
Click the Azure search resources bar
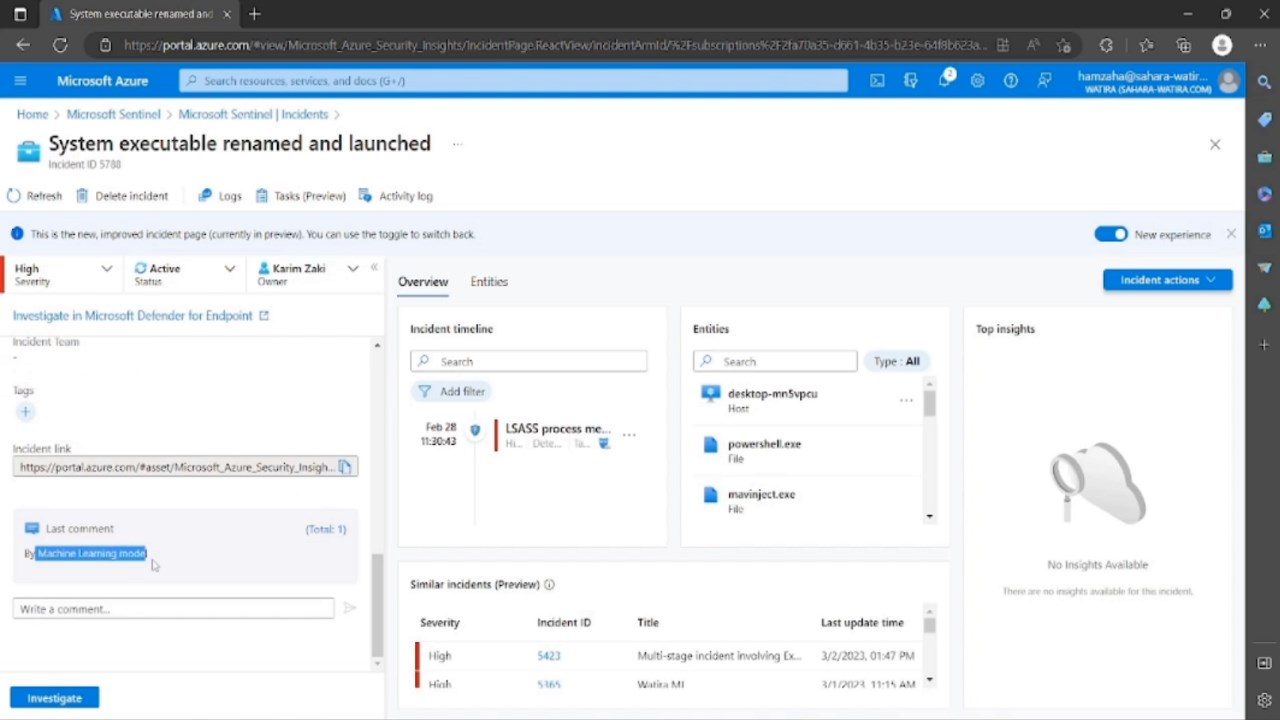[x=513, y=81]
